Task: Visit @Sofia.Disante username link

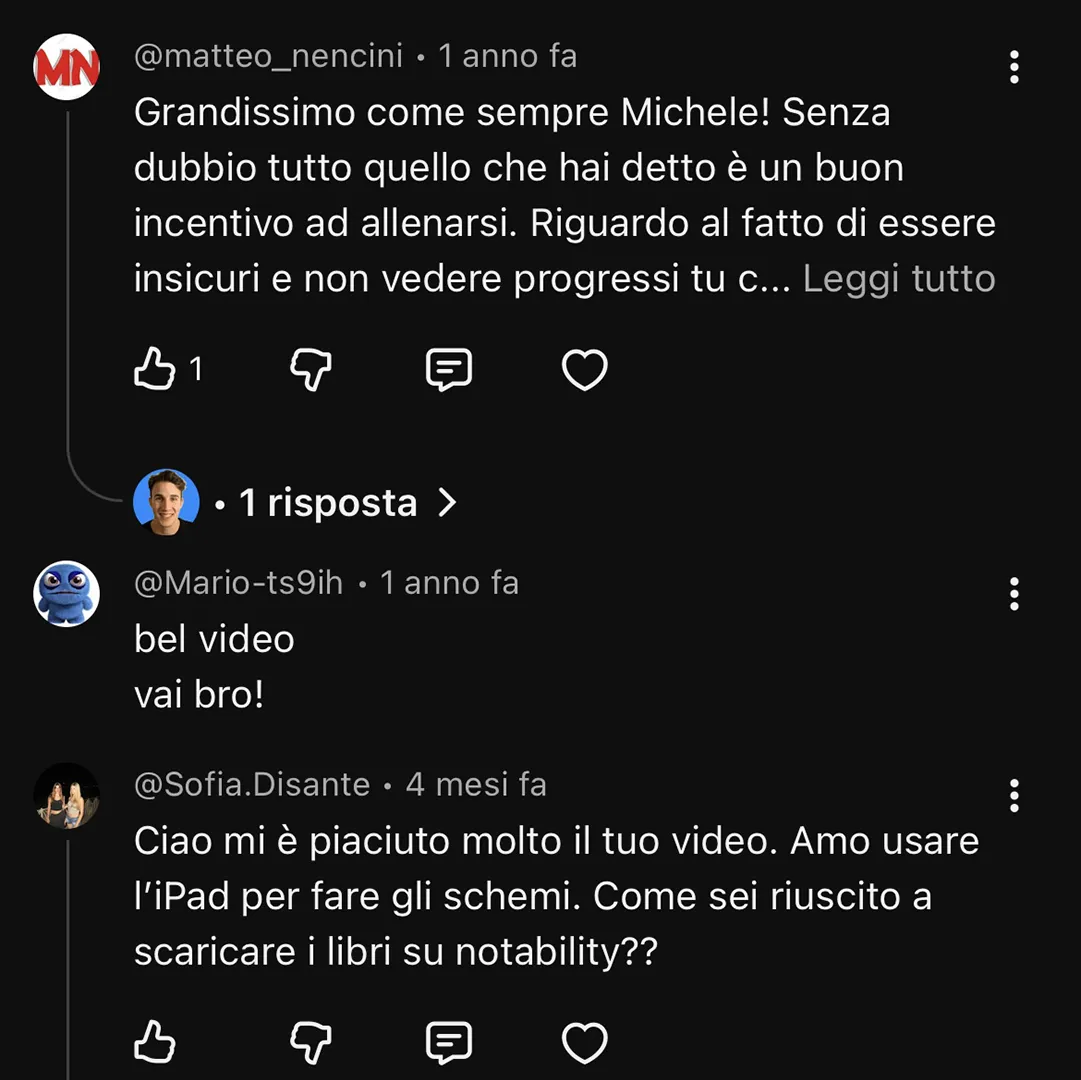Action: [252, 784]
